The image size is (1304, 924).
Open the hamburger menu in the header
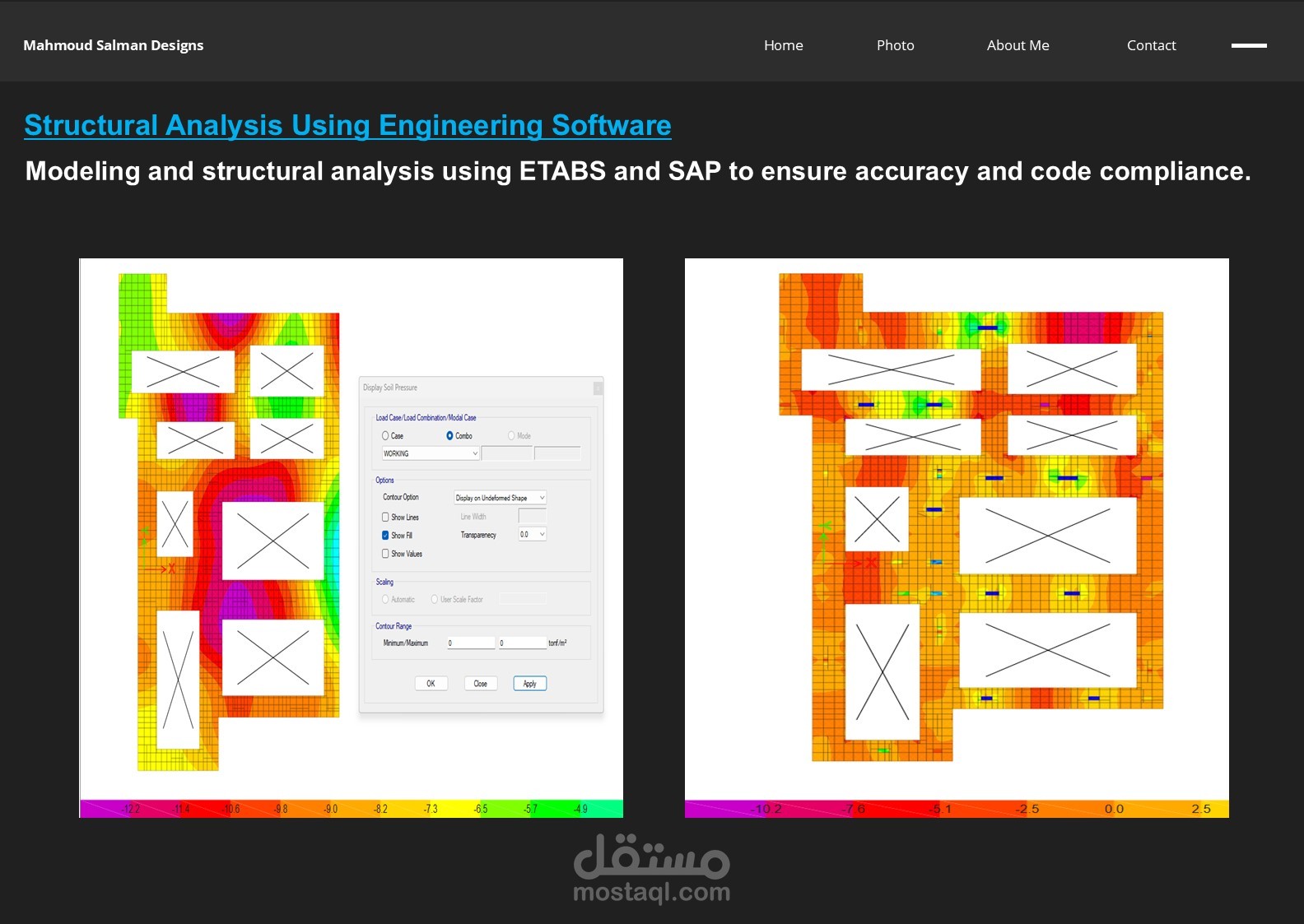point(1249,45)
